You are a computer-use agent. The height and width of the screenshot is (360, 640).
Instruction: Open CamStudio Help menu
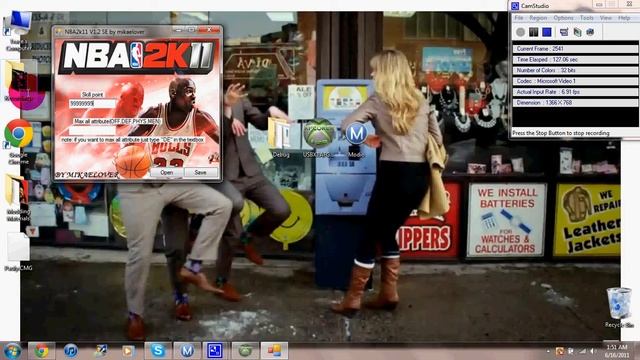[624, 18]
